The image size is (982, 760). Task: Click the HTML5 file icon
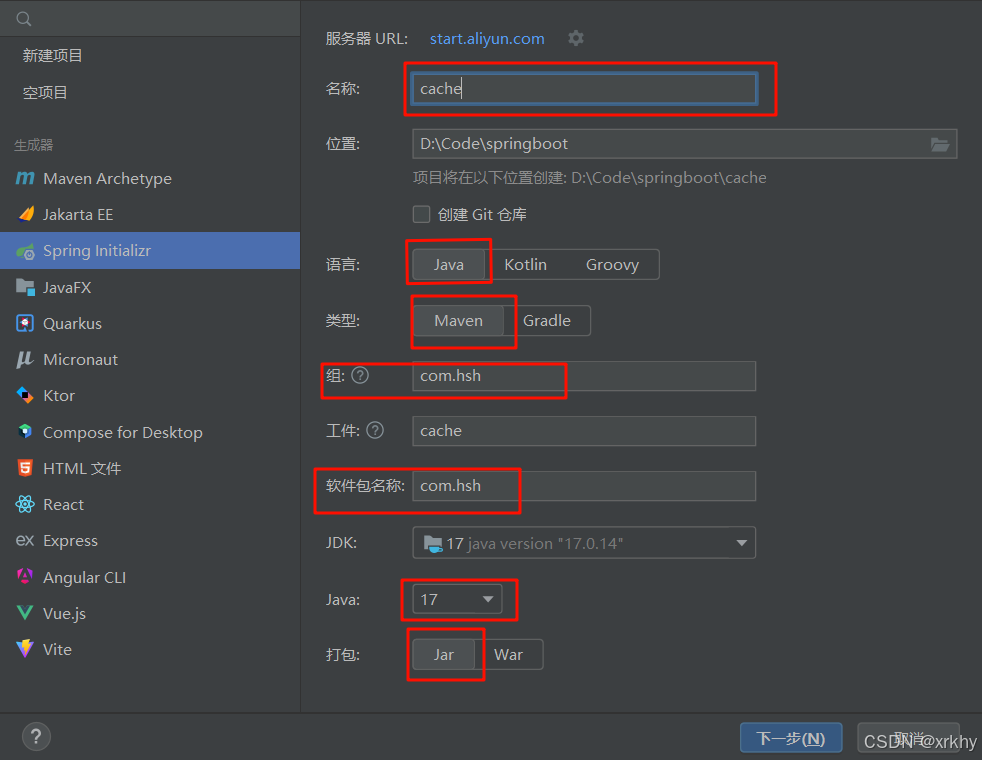point(25,468)
